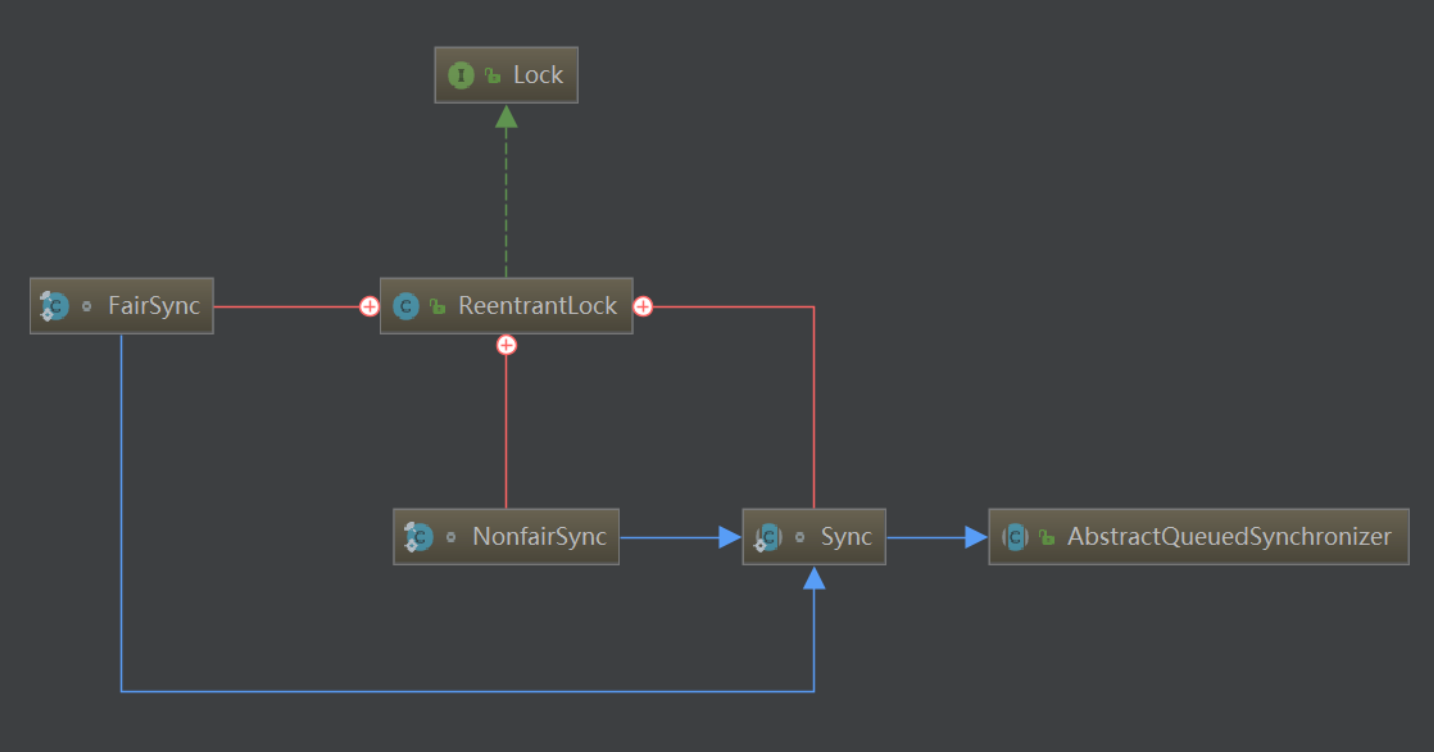Image resolution: width=1434 pixels, height=752 pixels.
Task: Select the FairSync class icon
Action: click(x=54, y=306)
